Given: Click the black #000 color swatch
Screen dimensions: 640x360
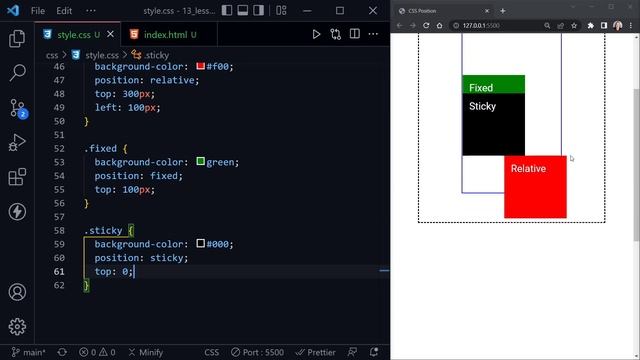Looking at the screenshot, I should pyautogui.click(x=200, y=244).
